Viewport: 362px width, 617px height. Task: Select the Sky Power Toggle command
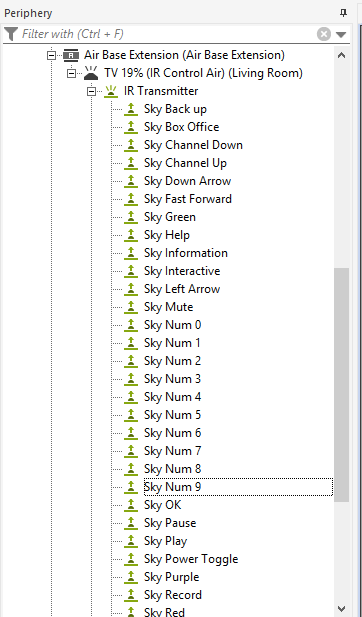[191, 559]
